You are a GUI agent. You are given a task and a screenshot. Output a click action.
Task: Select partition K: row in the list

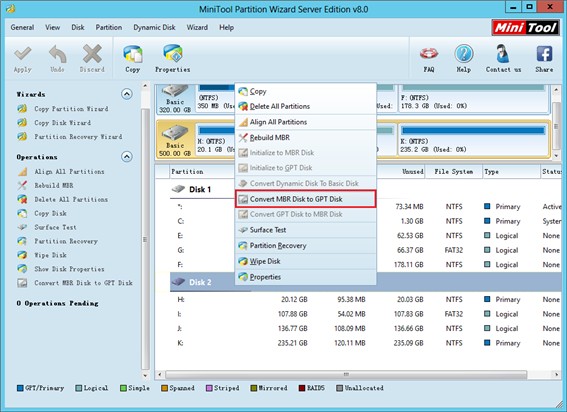coord(365,343)
